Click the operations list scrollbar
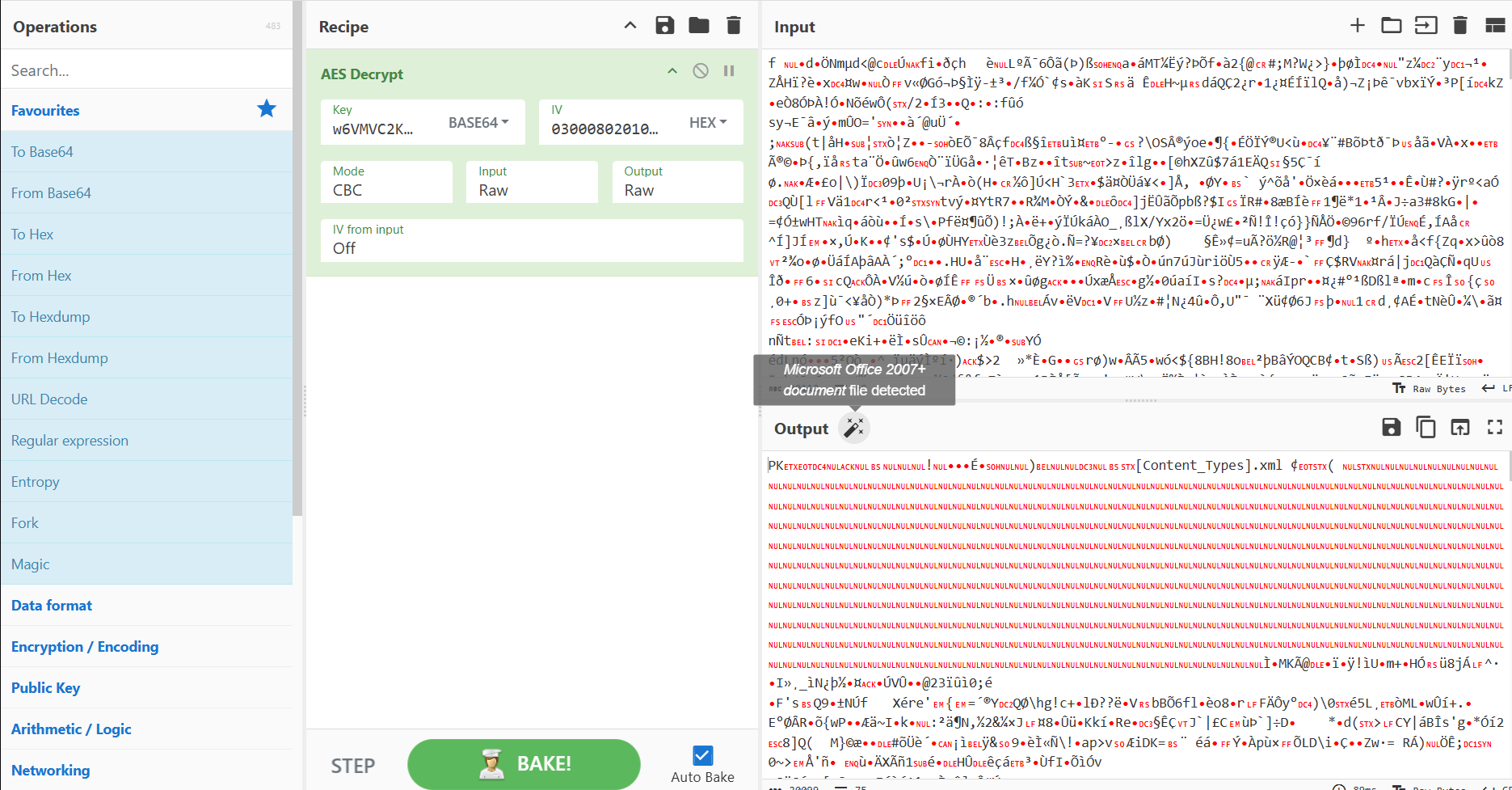 point(297,259)
